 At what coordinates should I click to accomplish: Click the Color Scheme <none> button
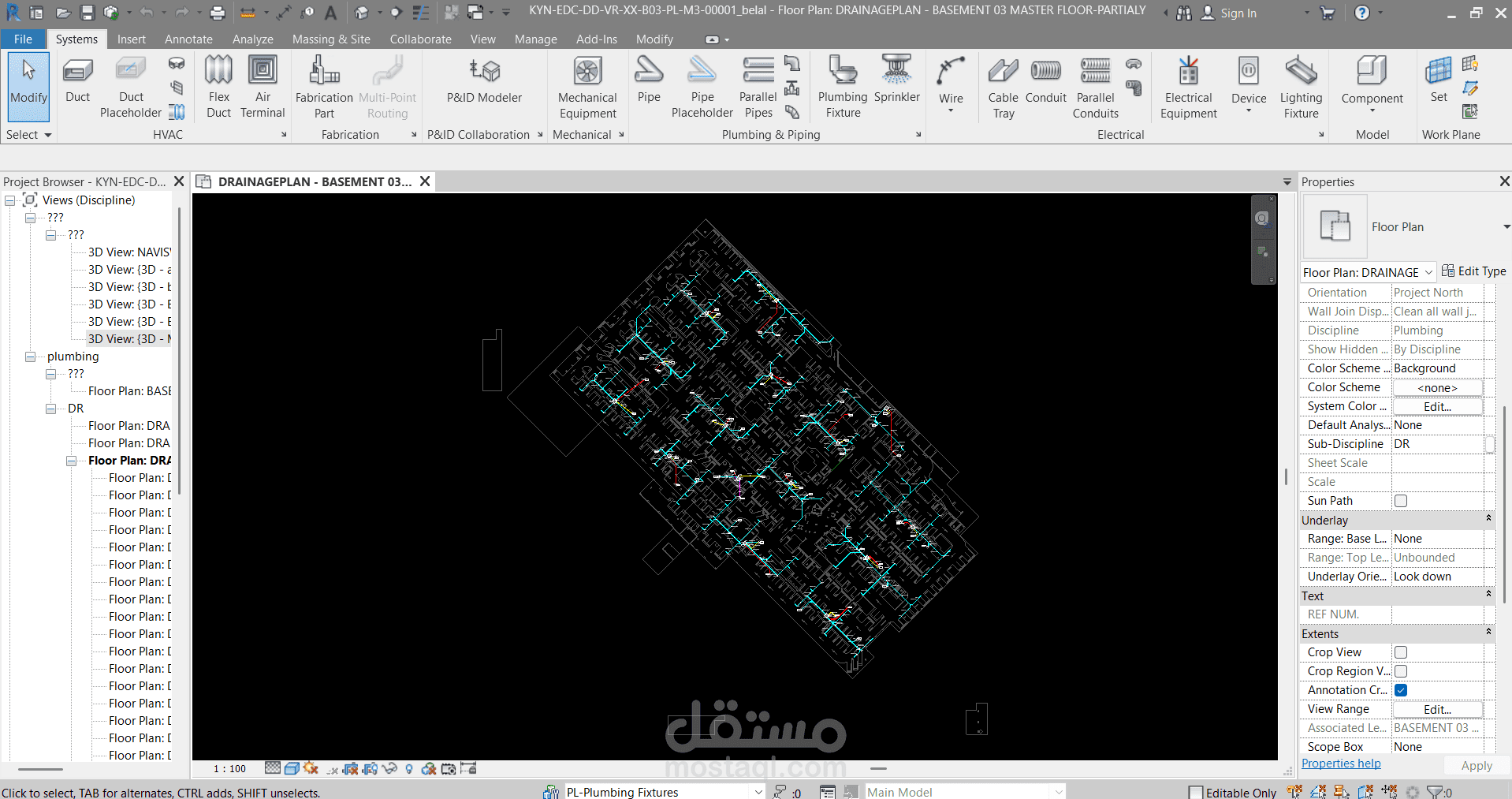(1437, 388)
